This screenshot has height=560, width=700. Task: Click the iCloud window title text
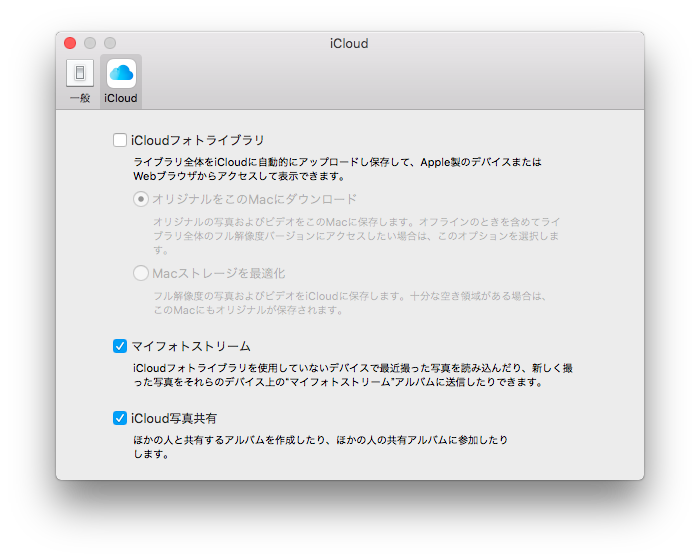(349, 43)
